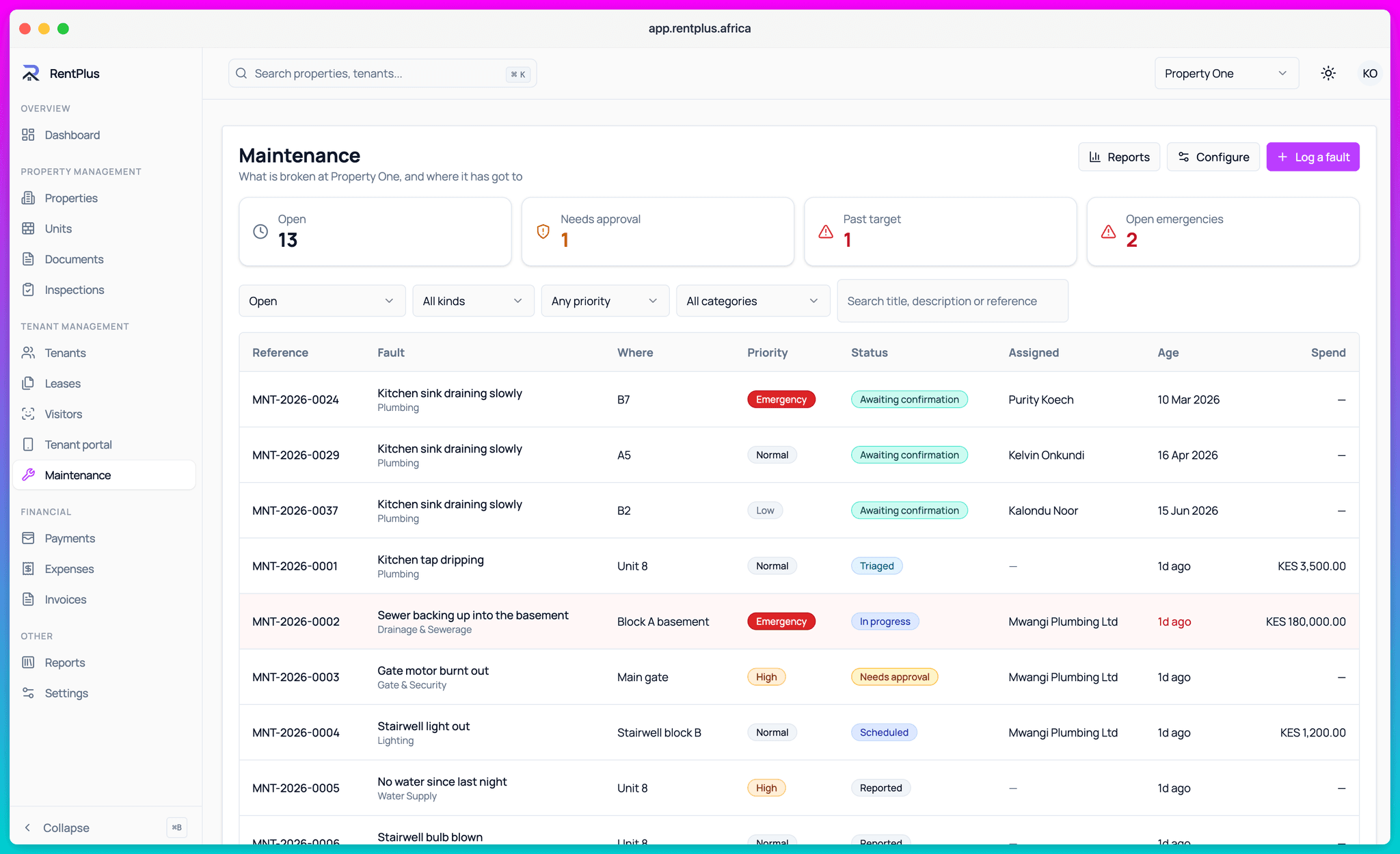The image size is (1400, 854).
Task: Click the Dashboard grid icon
Action: 28,135
